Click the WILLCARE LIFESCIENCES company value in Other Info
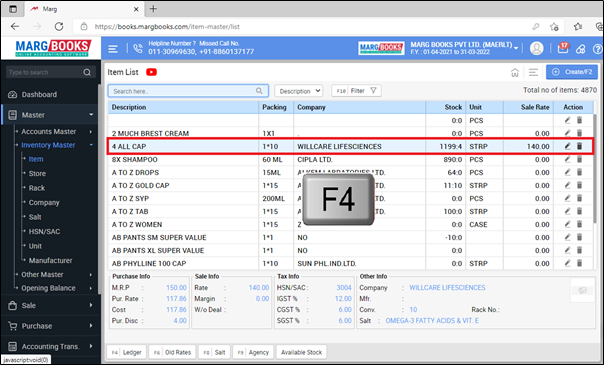604x365 pixels. tap(447, 288)
